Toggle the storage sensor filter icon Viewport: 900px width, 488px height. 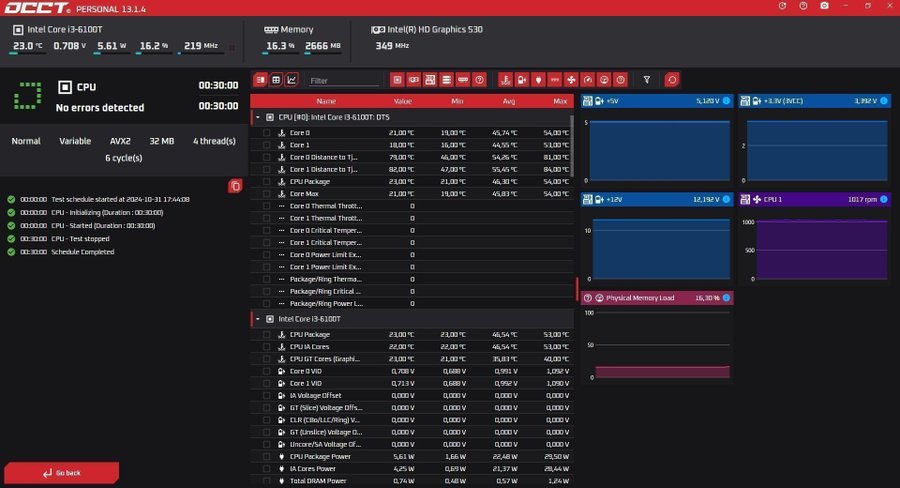[x=446, y=80]
